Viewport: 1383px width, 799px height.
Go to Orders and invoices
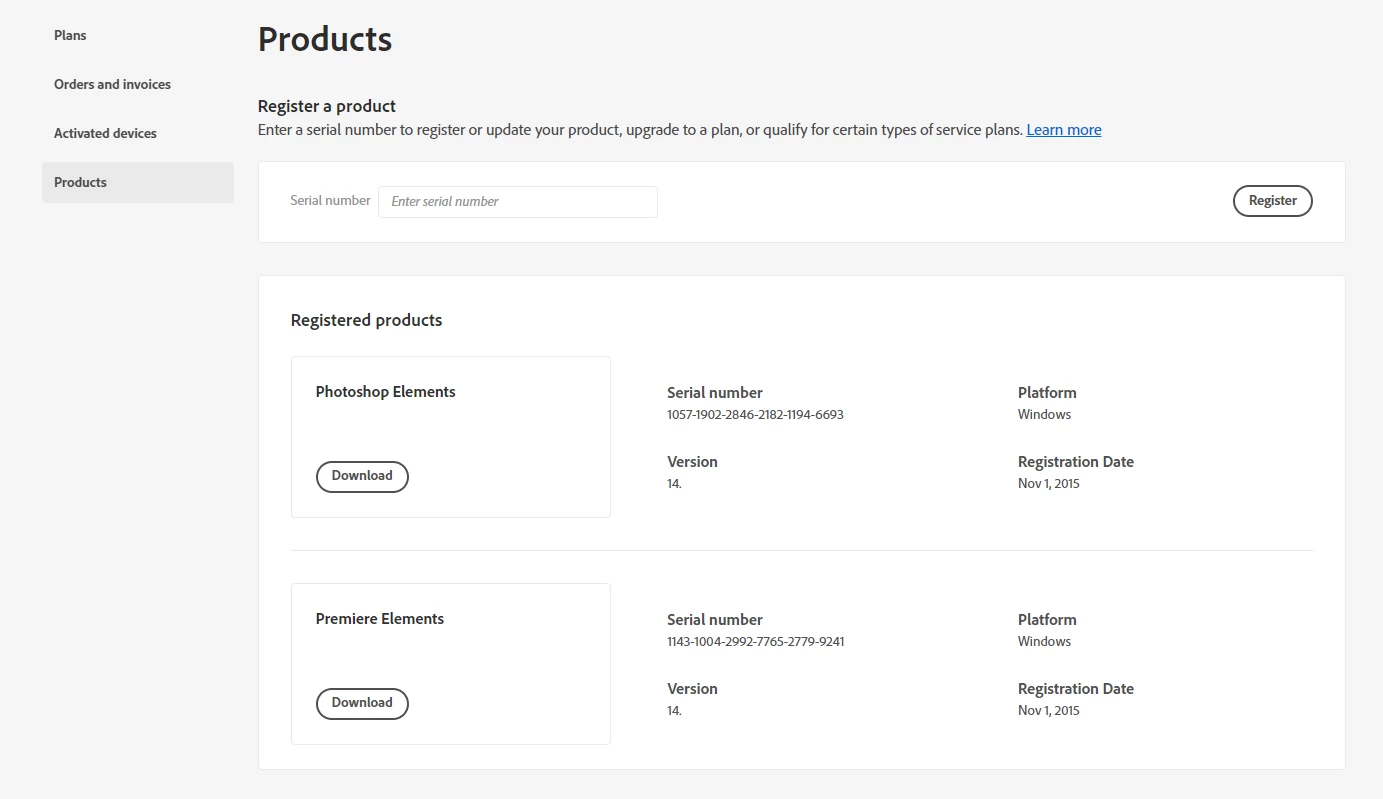[x=112, y=85]
